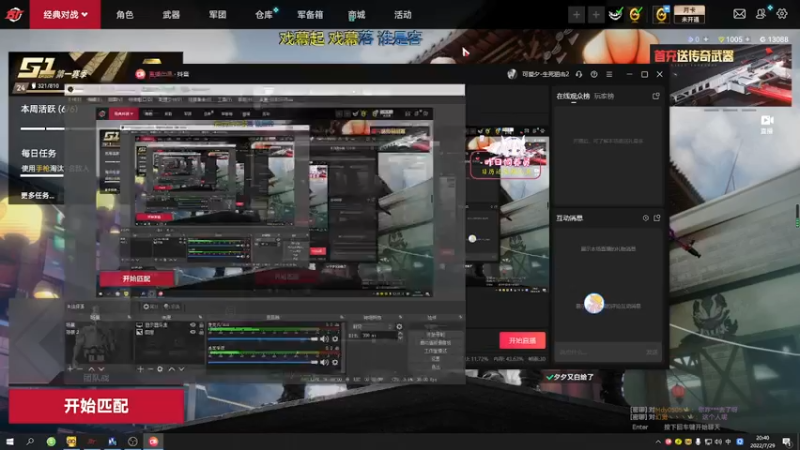Click the streamer avatar in streaming window title
This screenshot has height=450, width=800.
click(512, 74)
